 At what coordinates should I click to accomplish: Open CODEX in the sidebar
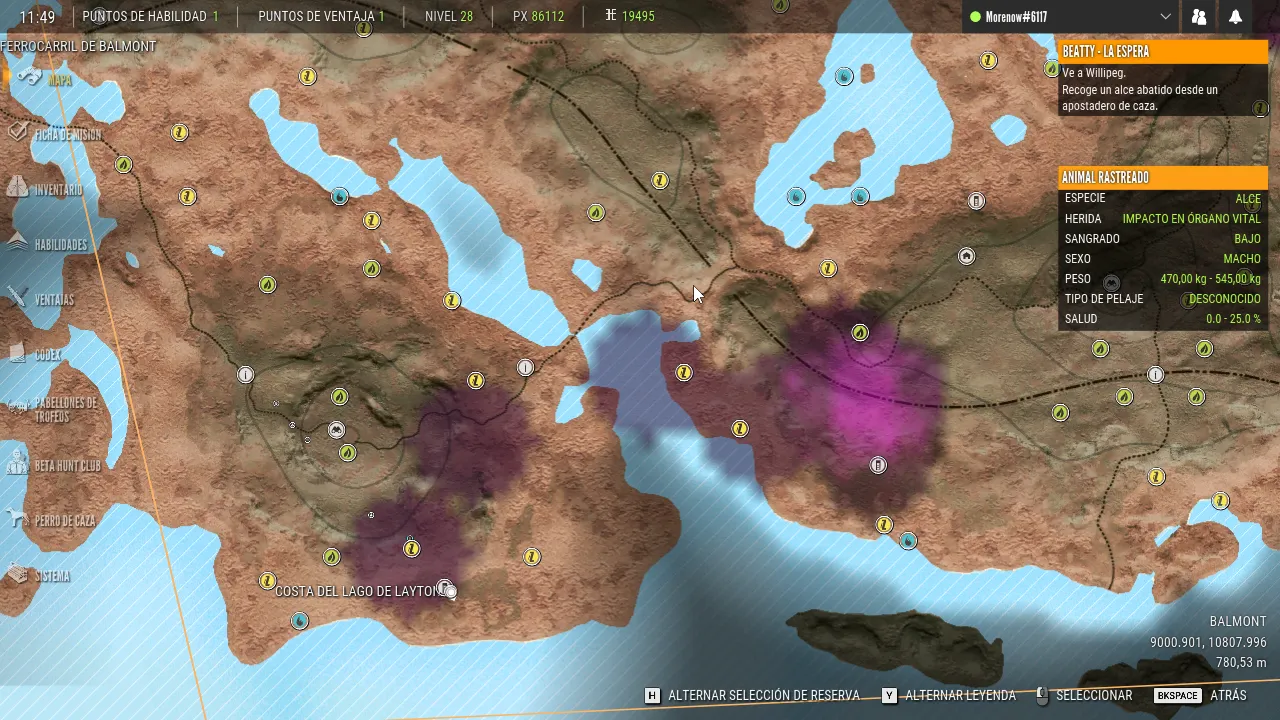(x=36, y=354)
